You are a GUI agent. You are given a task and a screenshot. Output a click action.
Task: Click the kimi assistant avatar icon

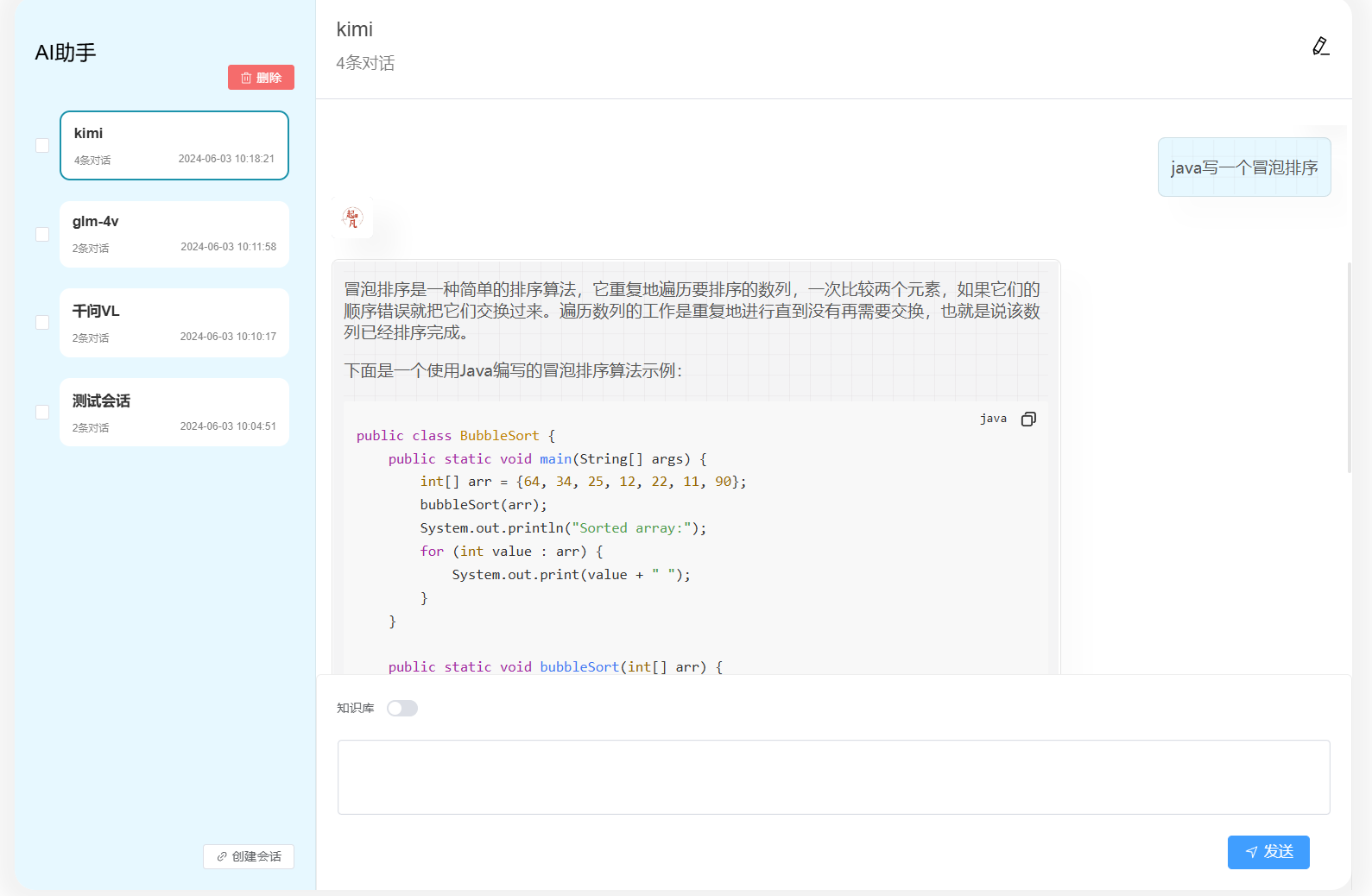352,218
